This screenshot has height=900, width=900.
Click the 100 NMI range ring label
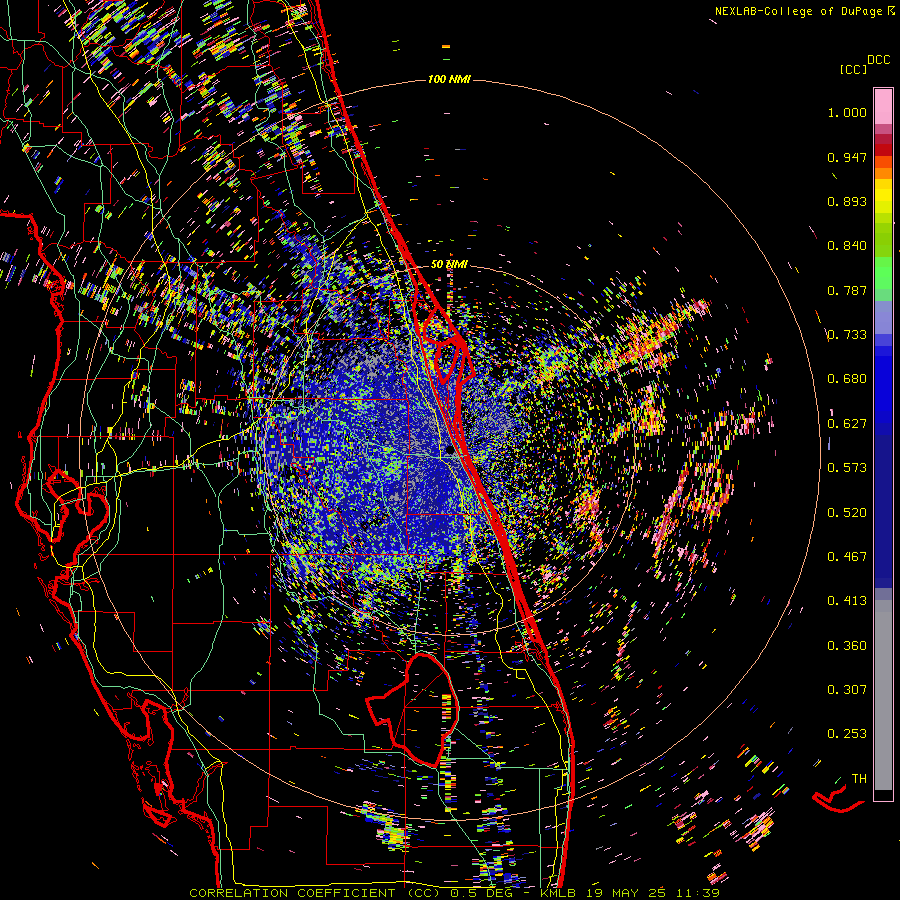pyautogui.click(x=449, y=79)
